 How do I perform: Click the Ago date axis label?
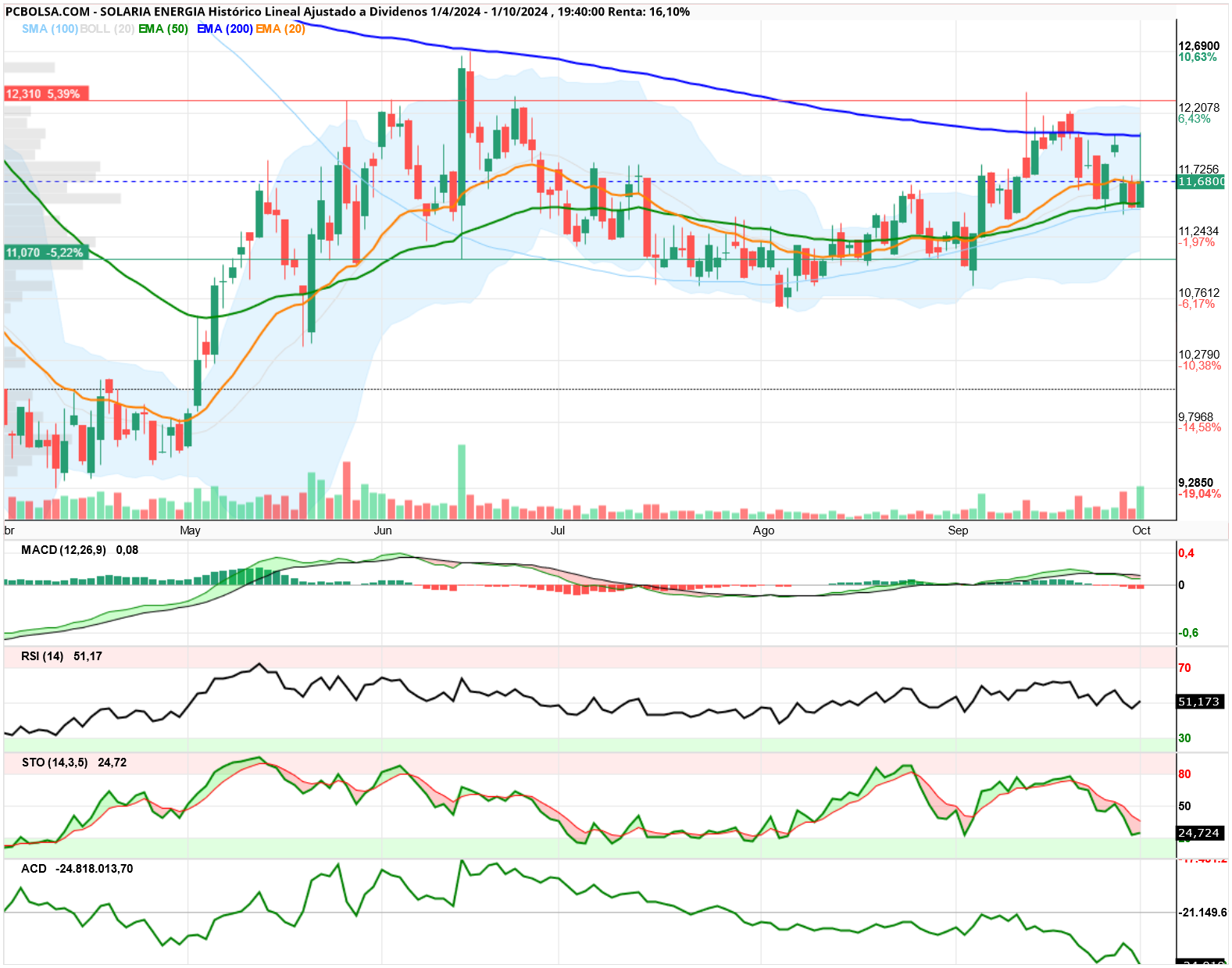click(763, 530)
